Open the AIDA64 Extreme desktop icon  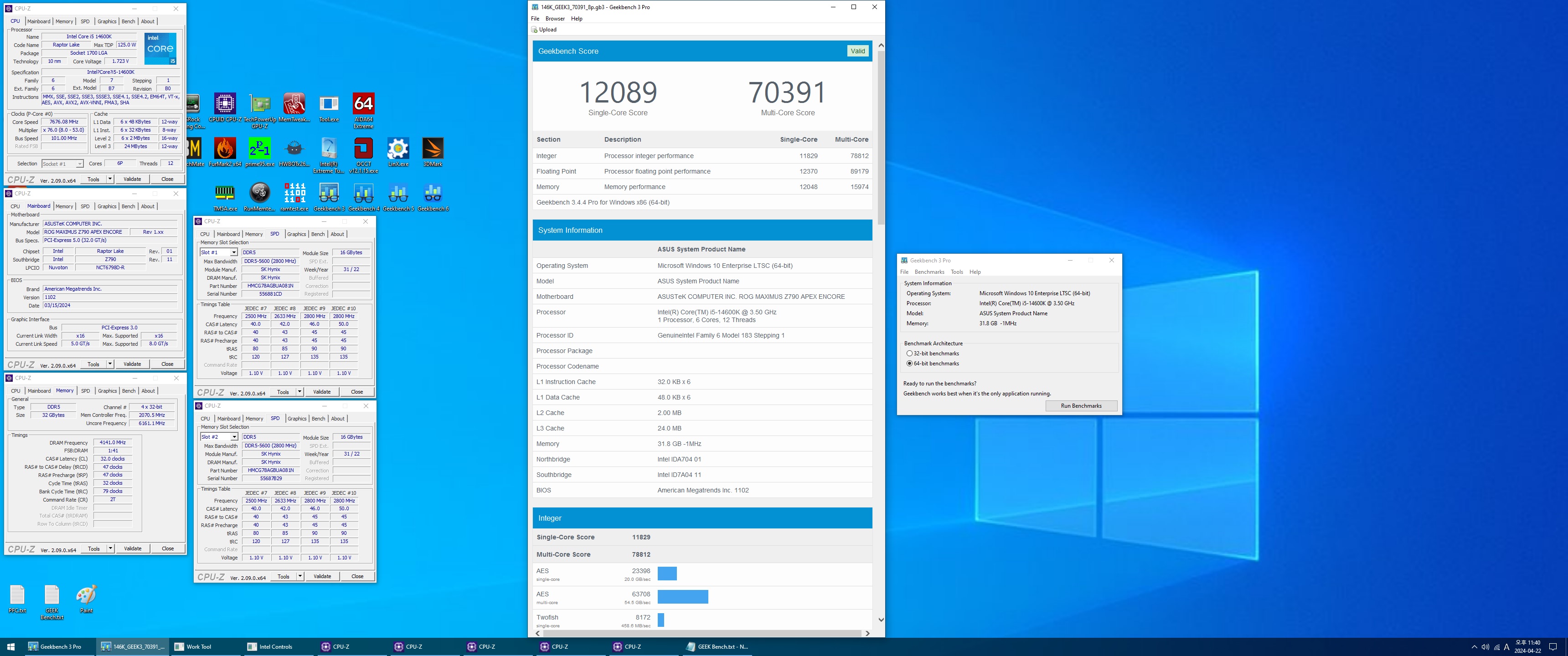coord(363,111)
